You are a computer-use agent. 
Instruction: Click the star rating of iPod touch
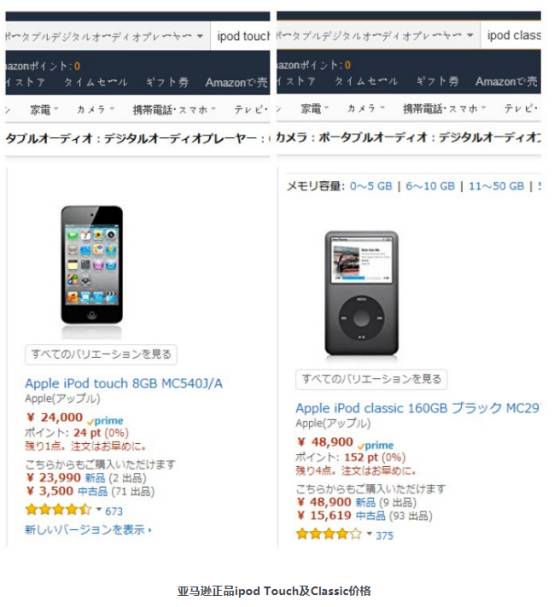tap(58, 509)
